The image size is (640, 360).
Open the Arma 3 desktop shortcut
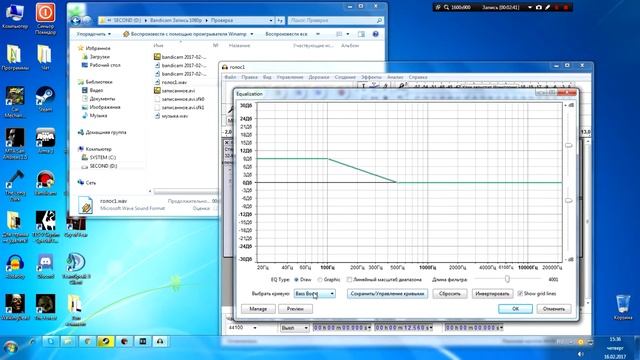[x=45, y=141]
